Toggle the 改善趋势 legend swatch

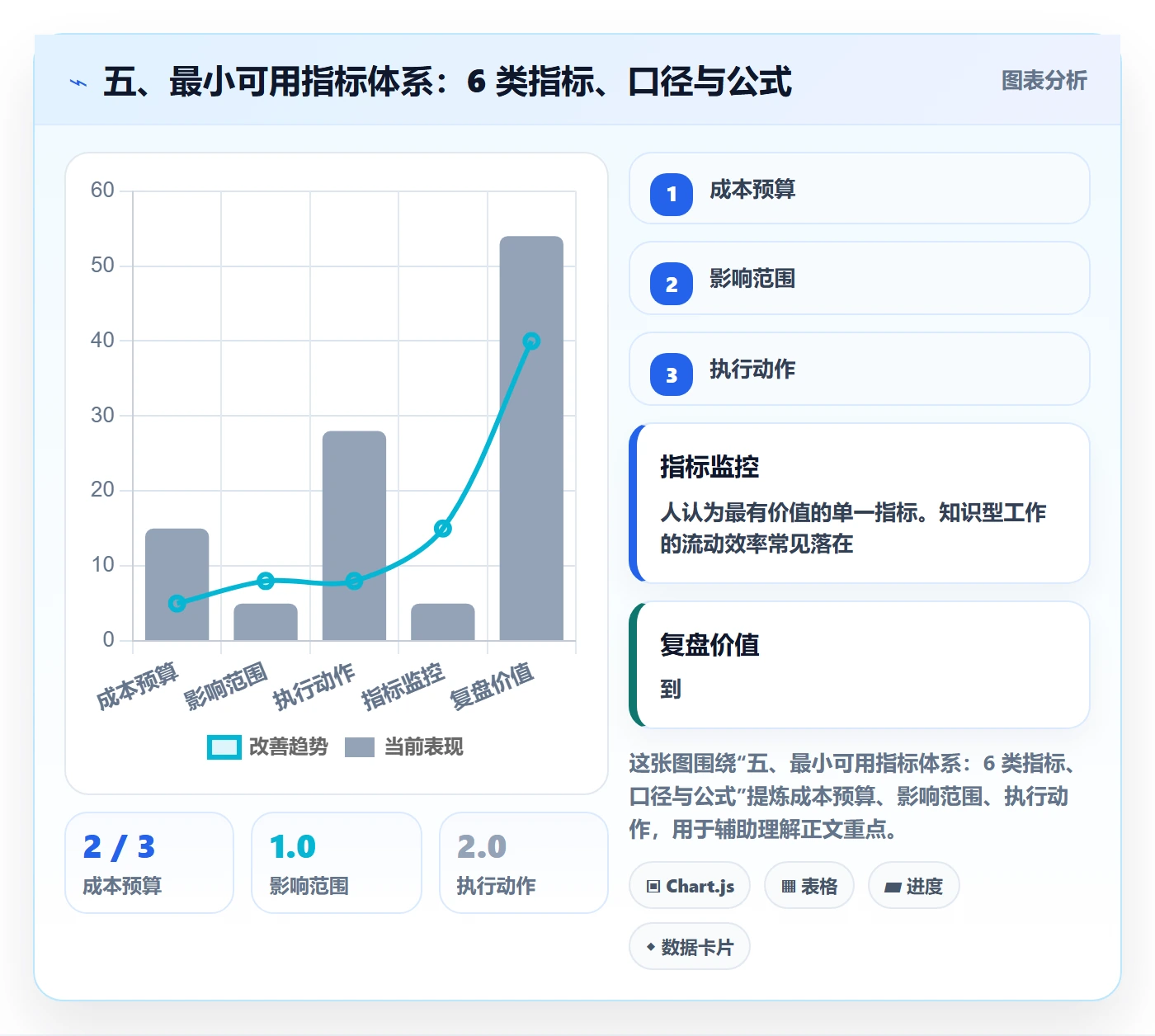pos(224,747)
